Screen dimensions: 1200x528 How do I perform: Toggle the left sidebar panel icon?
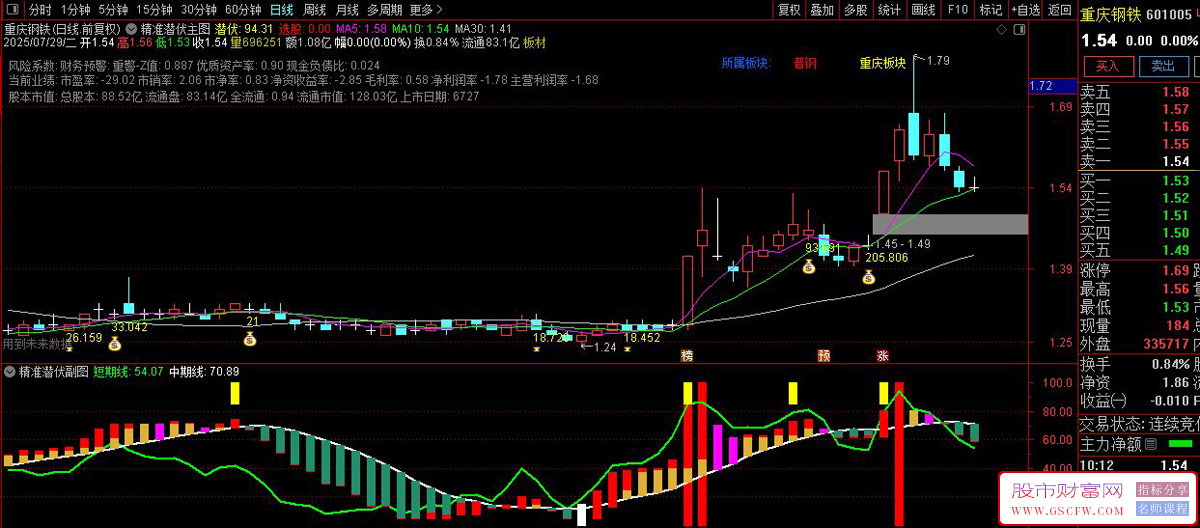[13, 9]
